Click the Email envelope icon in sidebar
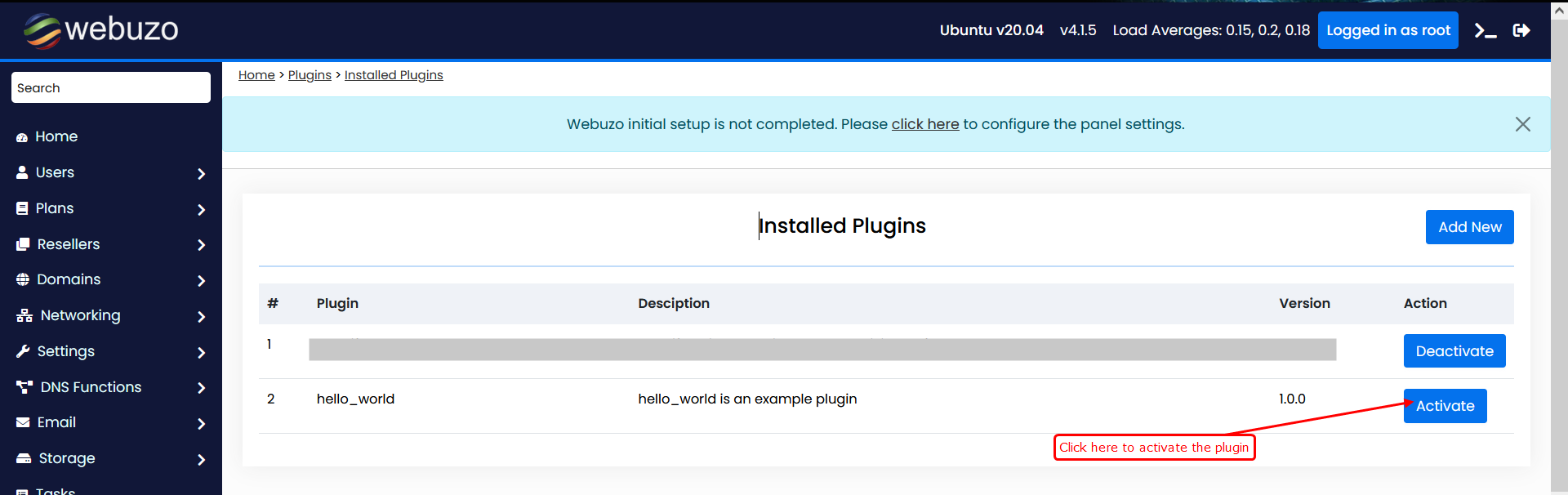 pyautogui.click(x=23, y=423)
